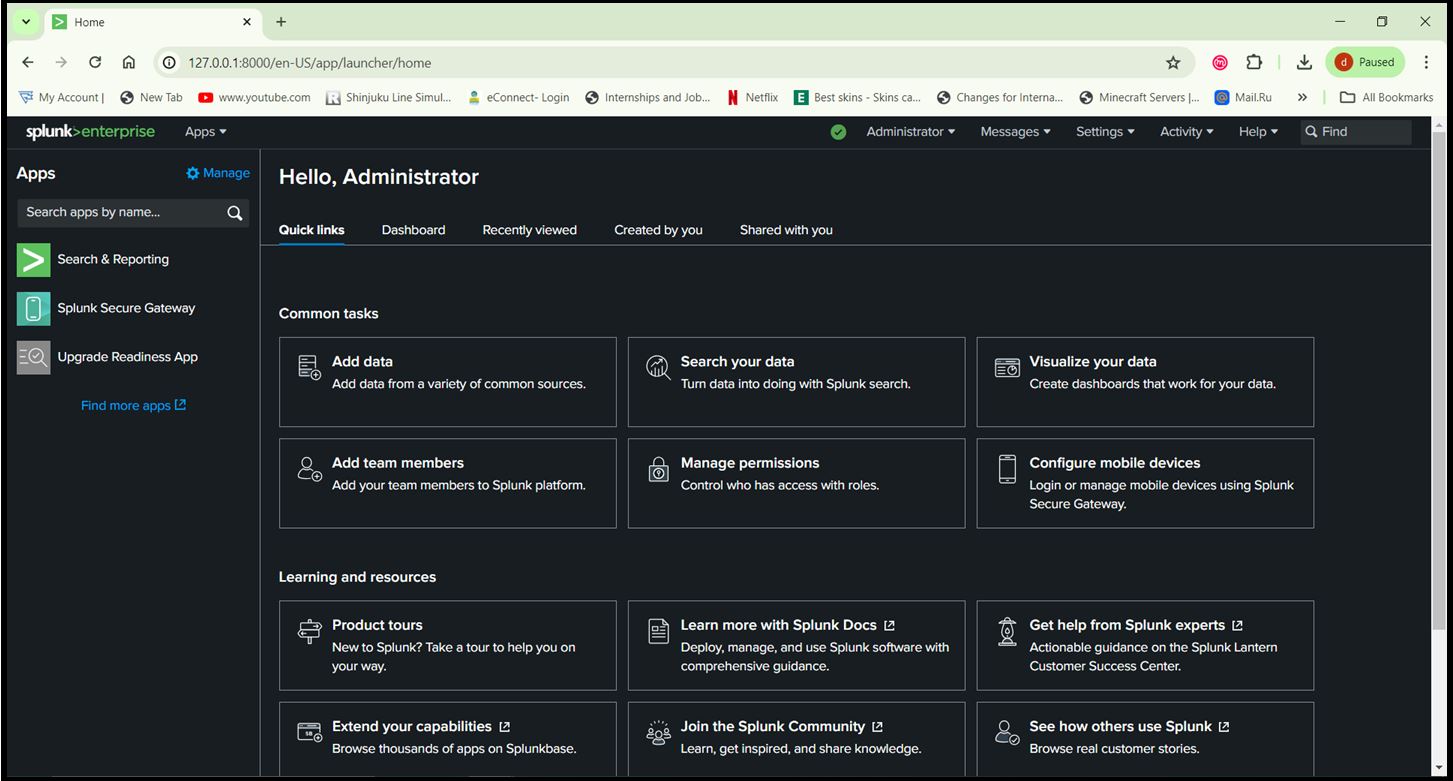Image resolution: width=1453 pixels, height=781 pixels.
Task: Click the Visualize your data dashboard icon
Action: (1007, 368)
